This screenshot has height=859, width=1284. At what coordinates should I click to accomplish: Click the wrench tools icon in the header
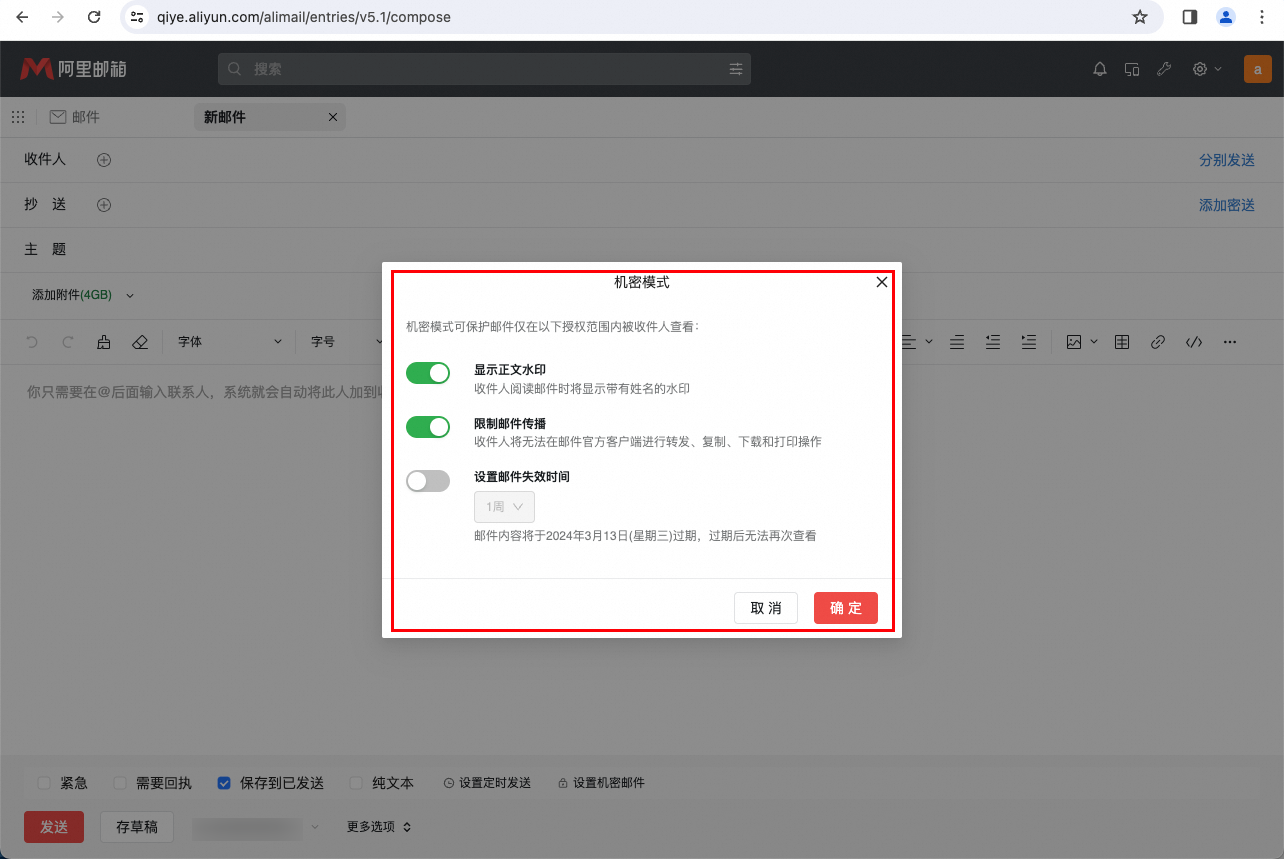[x=1163, y=68]
